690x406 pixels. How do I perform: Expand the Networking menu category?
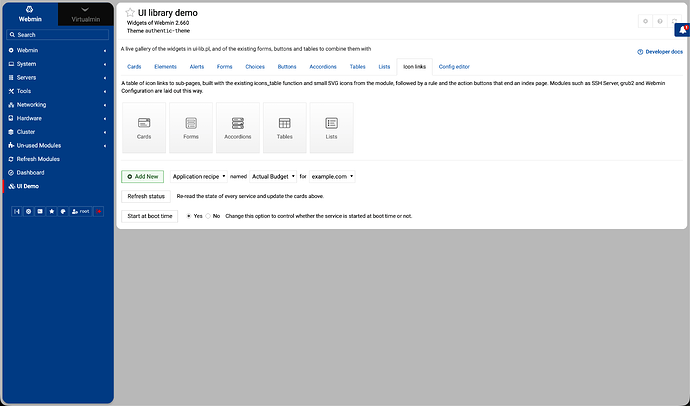tap(58, 105)
